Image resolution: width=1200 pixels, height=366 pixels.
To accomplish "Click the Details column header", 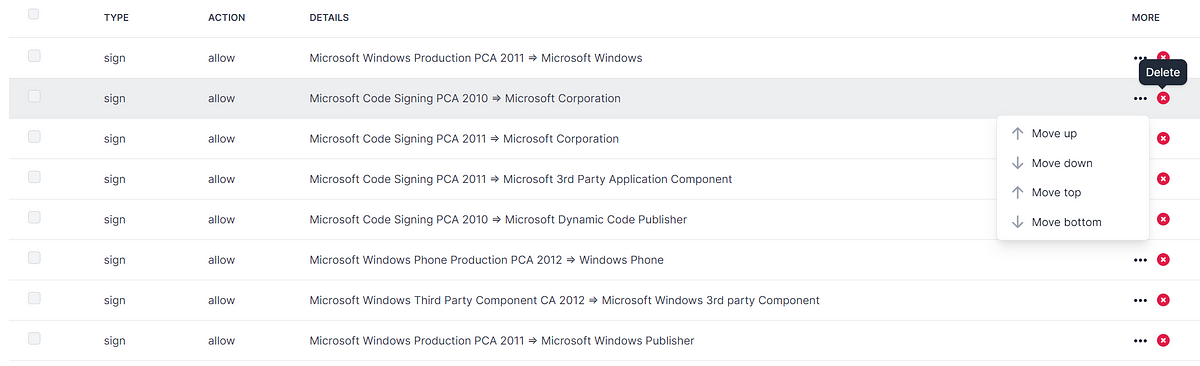I will coord(329,18).
